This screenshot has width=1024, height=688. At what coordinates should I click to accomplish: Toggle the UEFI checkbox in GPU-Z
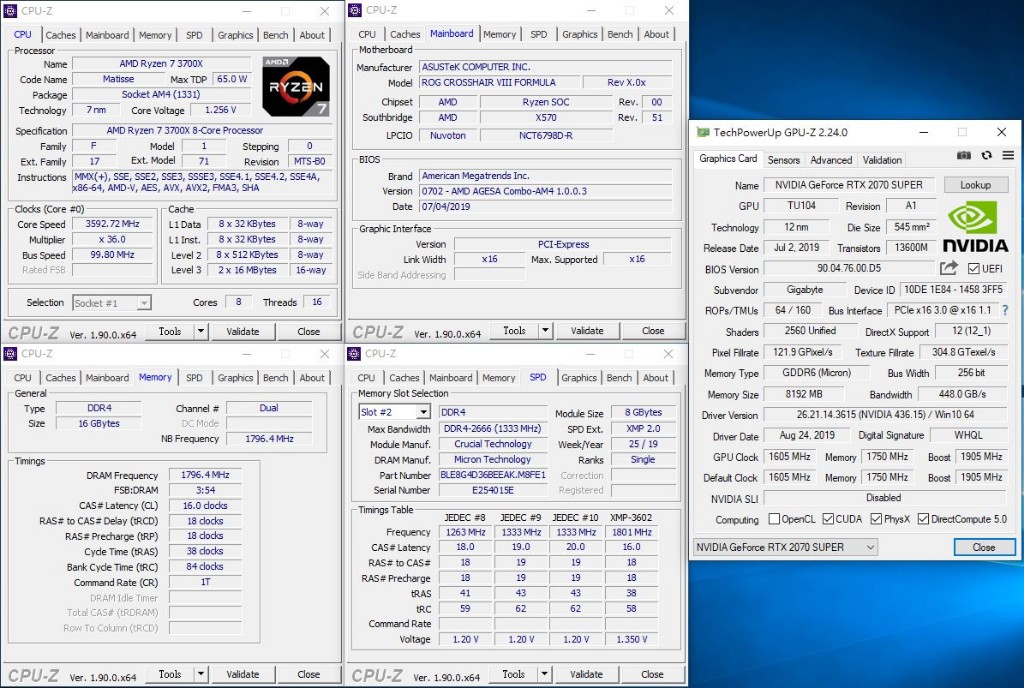pyautogui.click(x=974, y=268)
